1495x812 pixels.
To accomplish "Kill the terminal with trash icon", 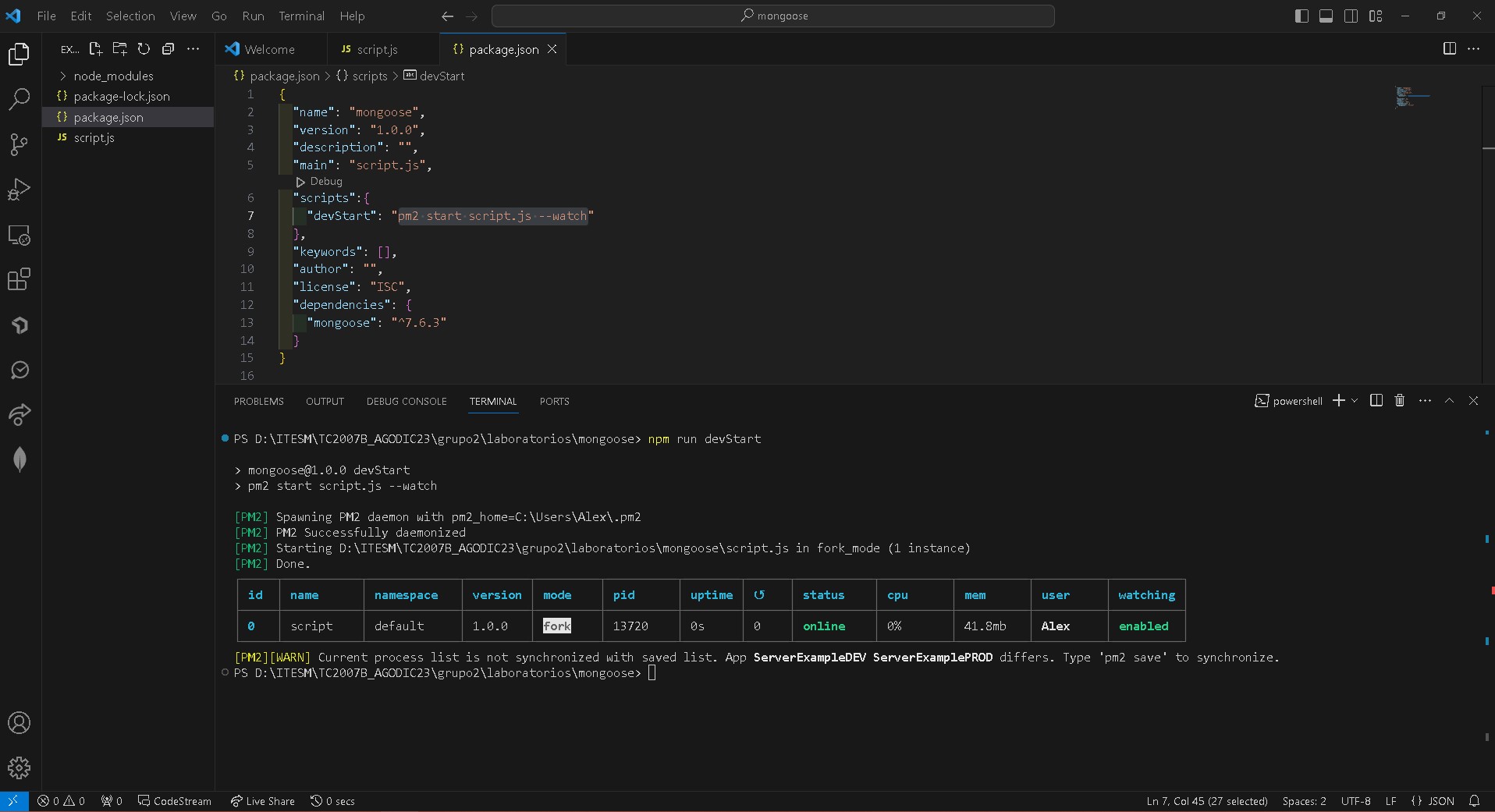I will [1400, 400].
